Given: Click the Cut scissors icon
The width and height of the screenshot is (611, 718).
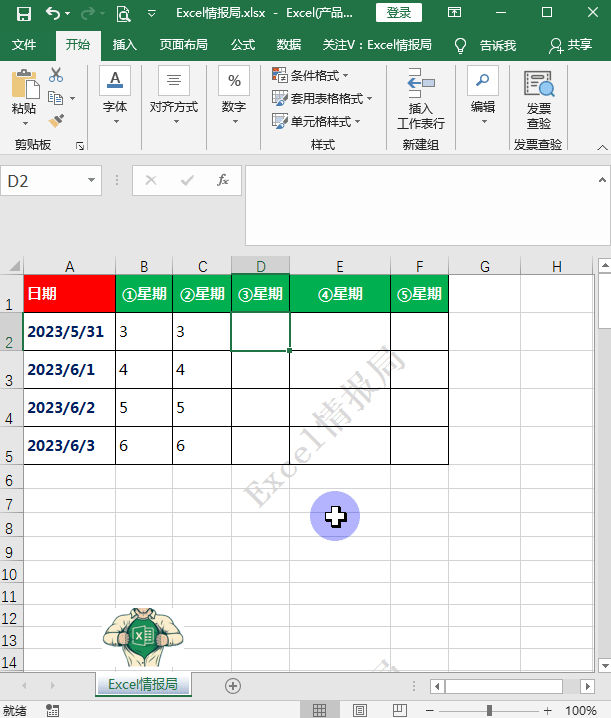Looking at the screenshot, I should click(x=56, y=75).
